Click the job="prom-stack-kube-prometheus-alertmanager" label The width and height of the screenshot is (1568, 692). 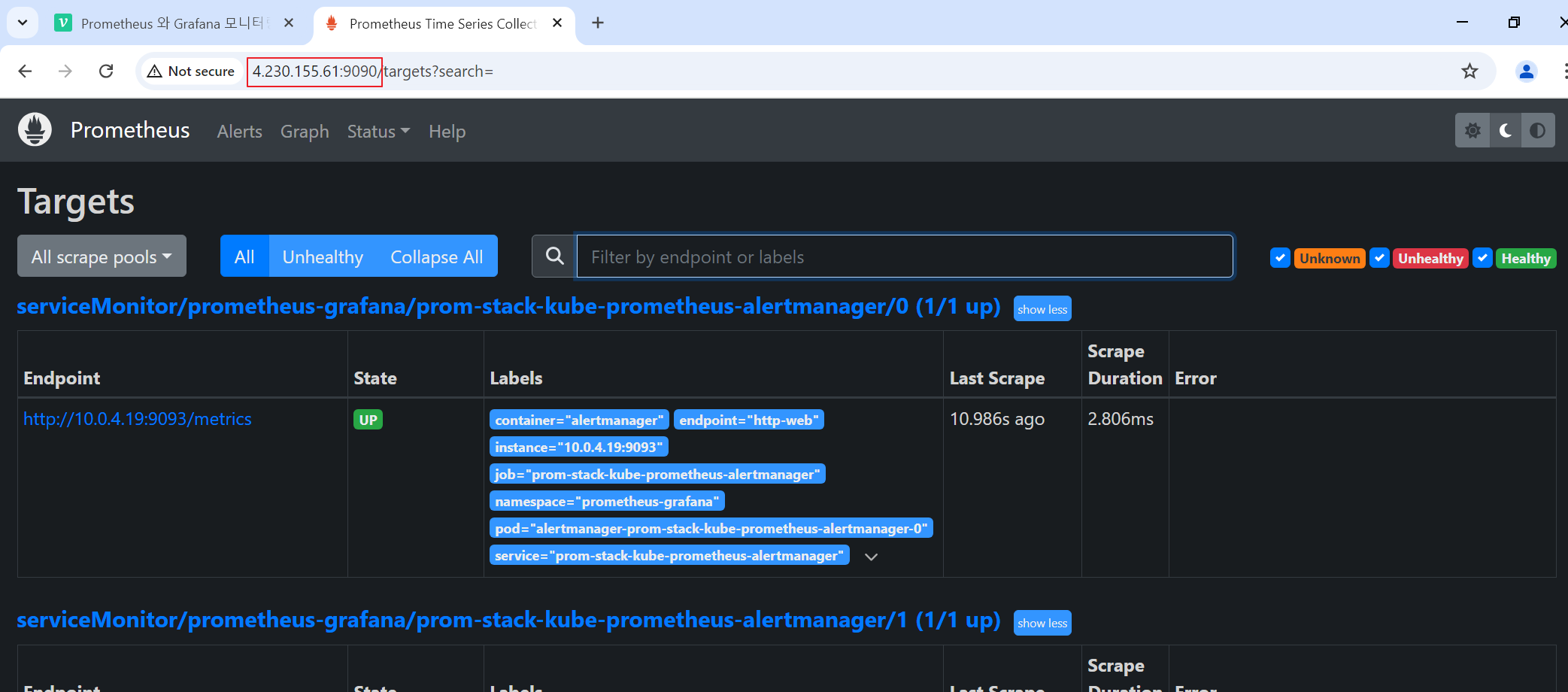(x=657, y=474)
